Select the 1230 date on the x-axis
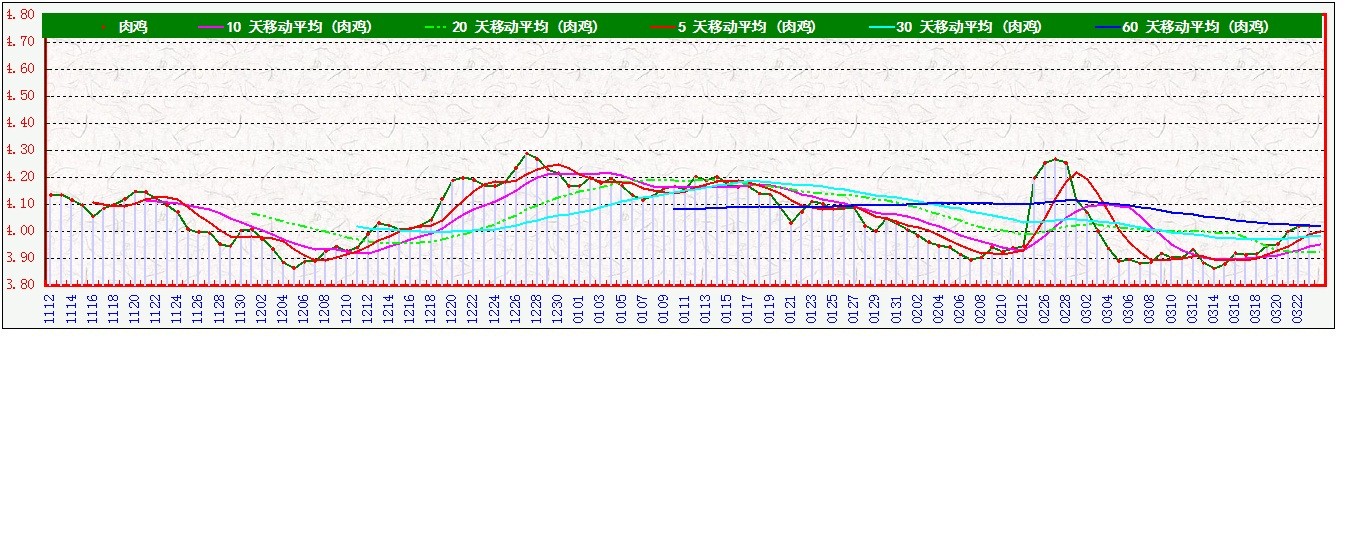Viewport: 1346px width, 541px height. click(x=556, y=306)
